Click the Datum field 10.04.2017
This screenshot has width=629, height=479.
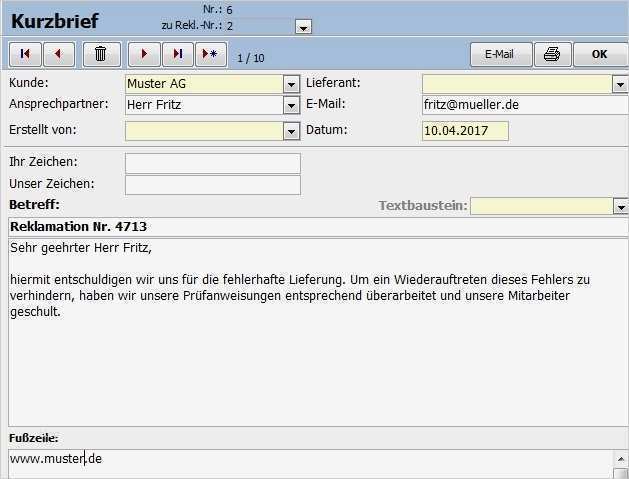coord(465,131)
